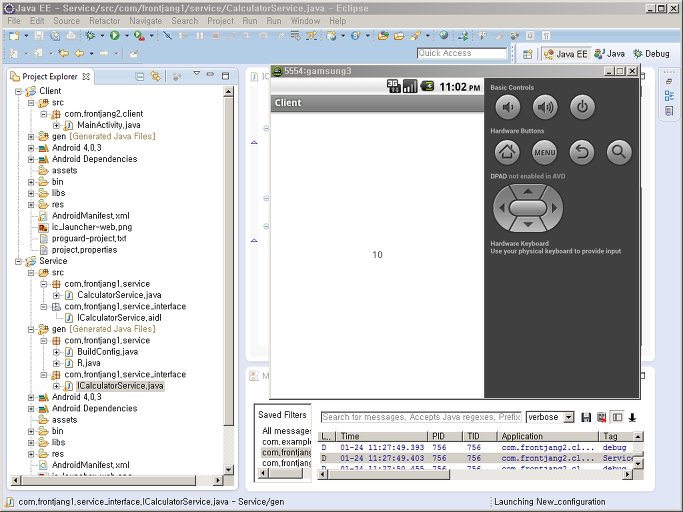Viewport: 683px width, 512px height.
Task: Click the Open Task toolbar icon
Action: [399, 36]
